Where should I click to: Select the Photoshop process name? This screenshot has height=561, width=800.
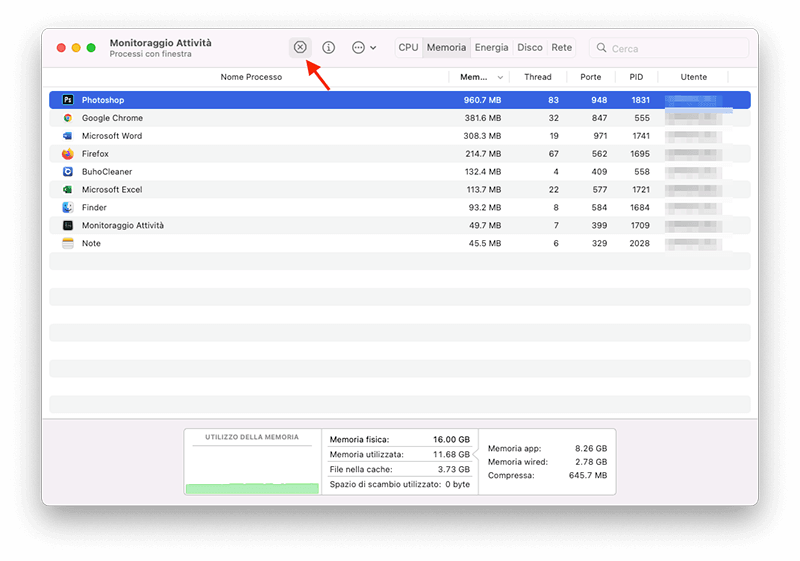pos(103,100)
